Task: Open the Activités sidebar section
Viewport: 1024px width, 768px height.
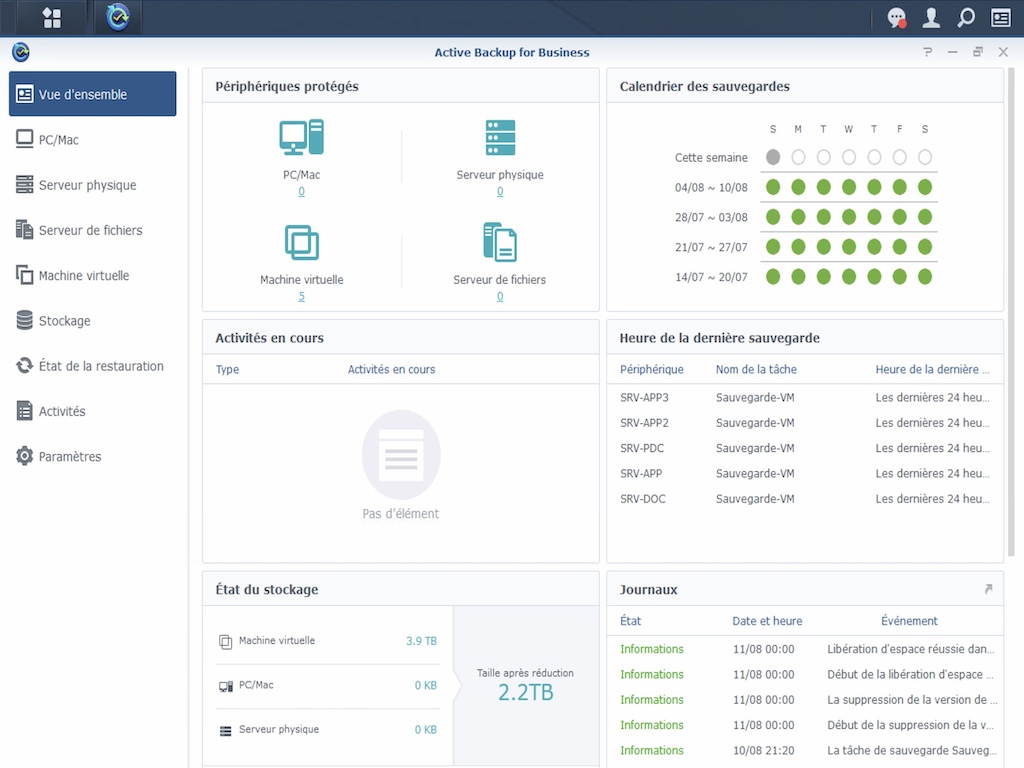Action: (61, 411)
